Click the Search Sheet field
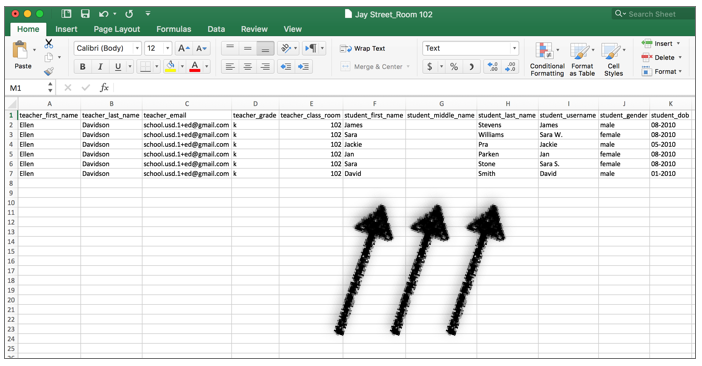The width and height of the screenshot is (702, 366). click(653, 14)
